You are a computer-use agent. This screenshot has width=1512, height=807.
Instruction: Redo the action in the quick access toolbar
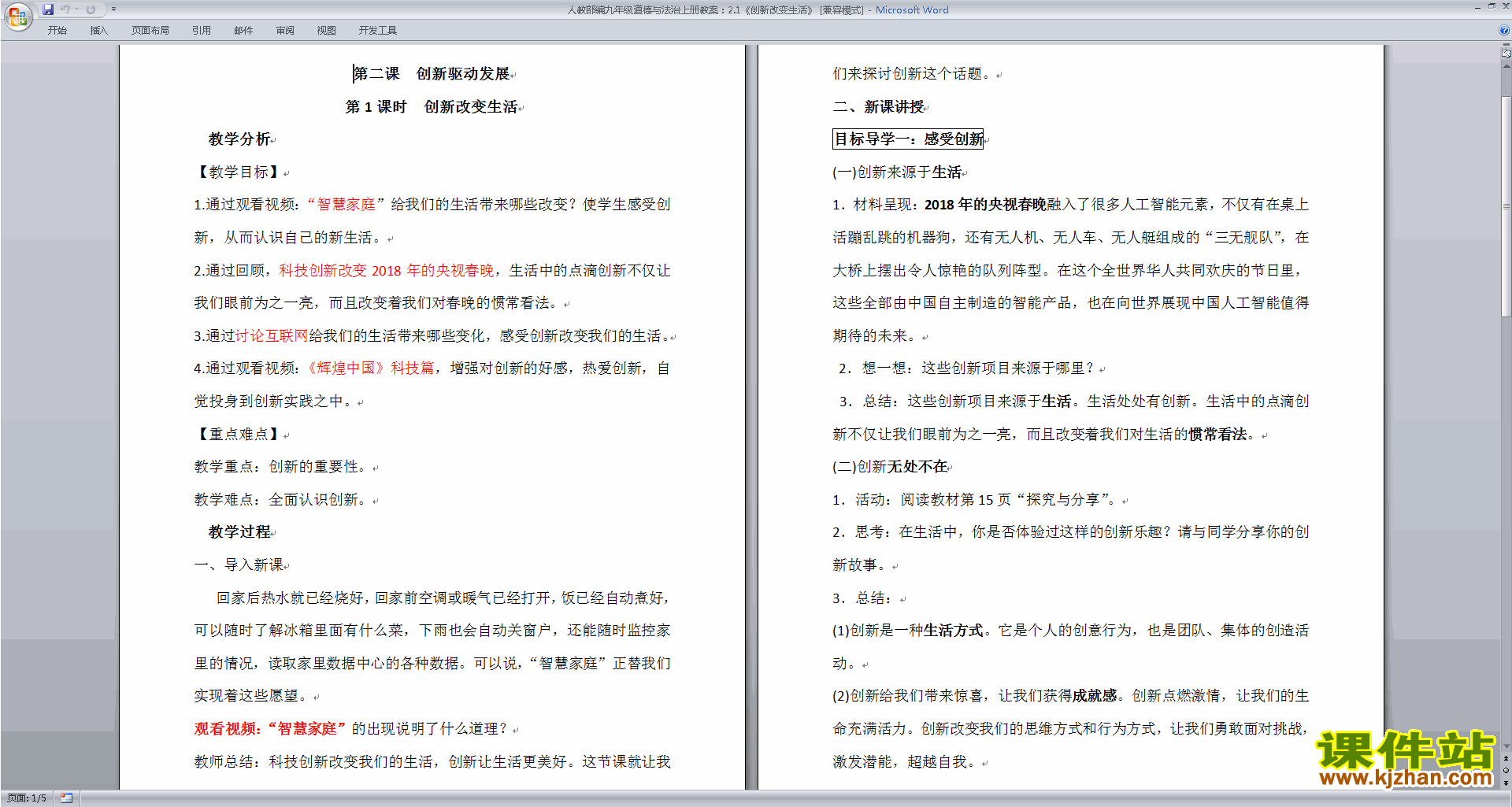[91, 9]
